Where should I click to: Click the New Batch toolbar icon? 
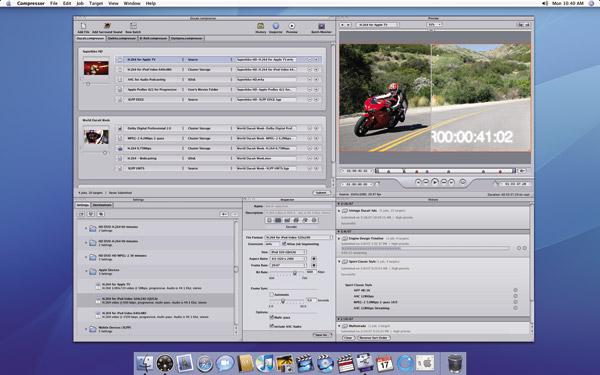tap(133, 26)
